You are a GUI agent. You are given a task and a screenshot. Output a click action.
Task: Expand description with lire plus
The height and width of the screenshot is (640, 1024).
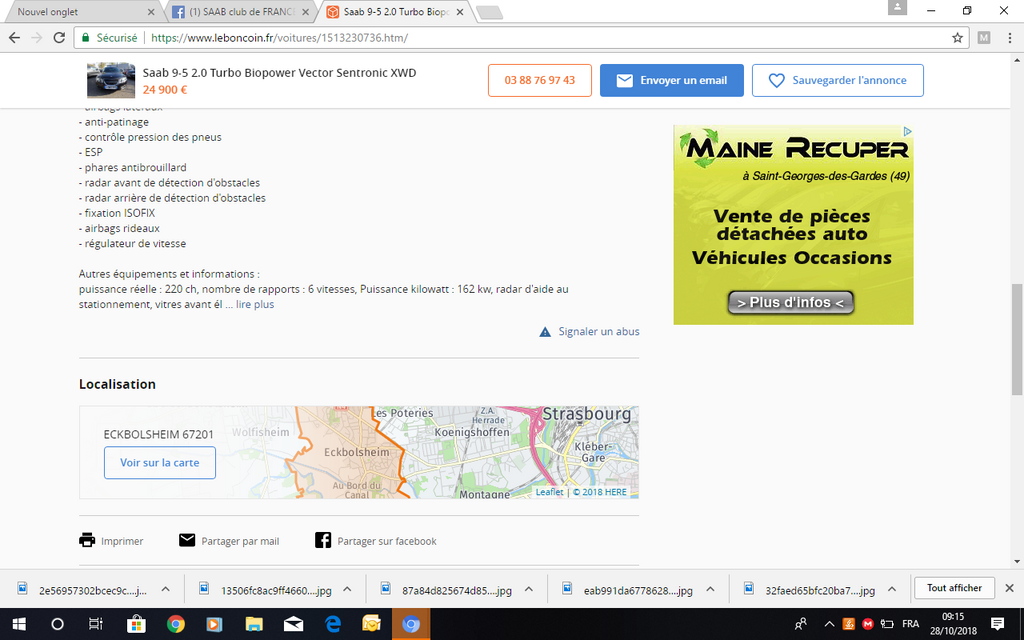(255, 304)
